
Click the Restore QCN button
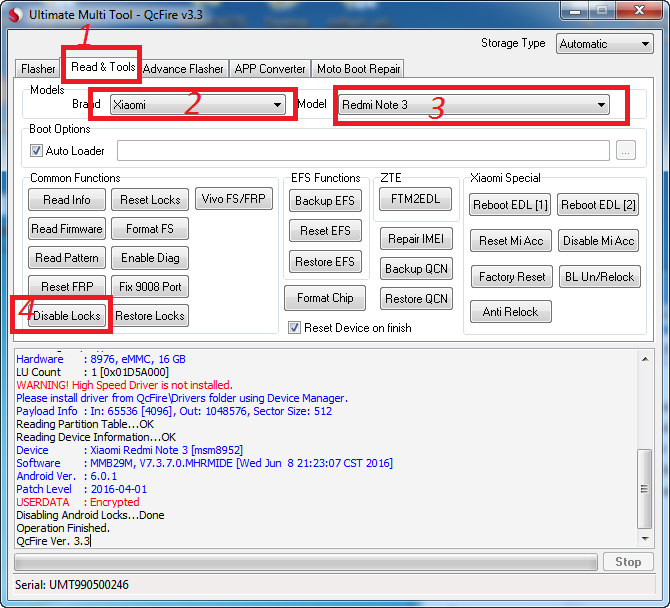click(x=416, y=298)
